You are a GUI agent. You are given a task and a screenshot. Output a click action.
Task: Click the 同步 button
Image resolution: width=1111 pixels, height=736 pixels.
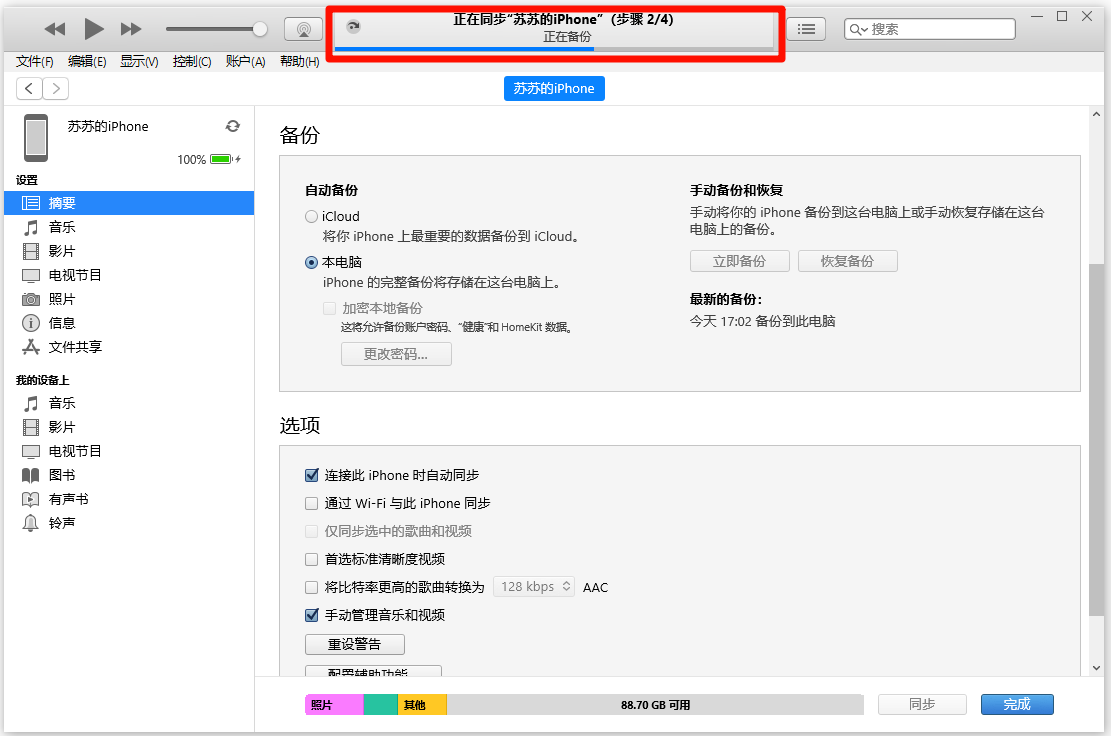pyautogui.click(x=923, y=705)
